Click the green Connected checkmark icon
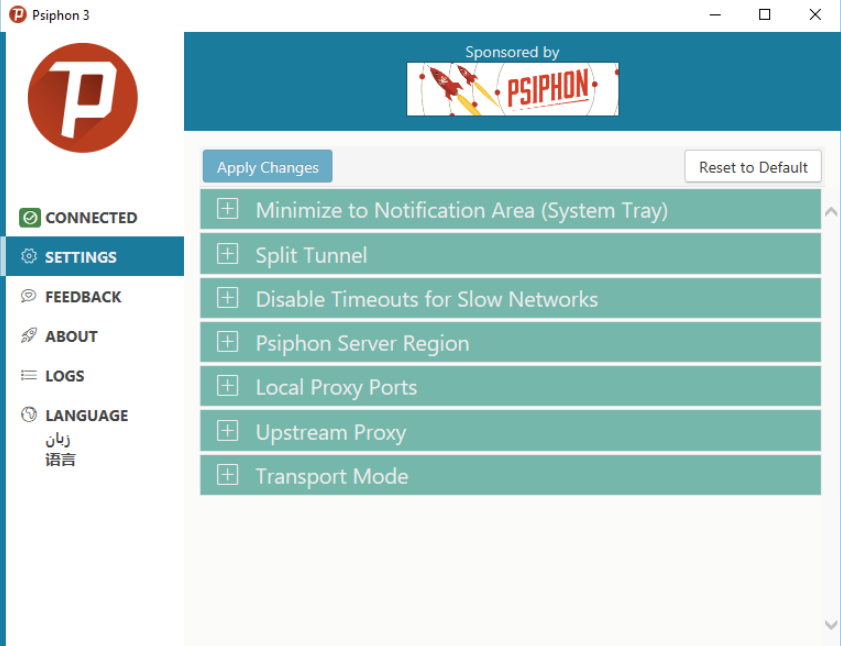Viewport: 841px width, 646px height. pos(30,218)
